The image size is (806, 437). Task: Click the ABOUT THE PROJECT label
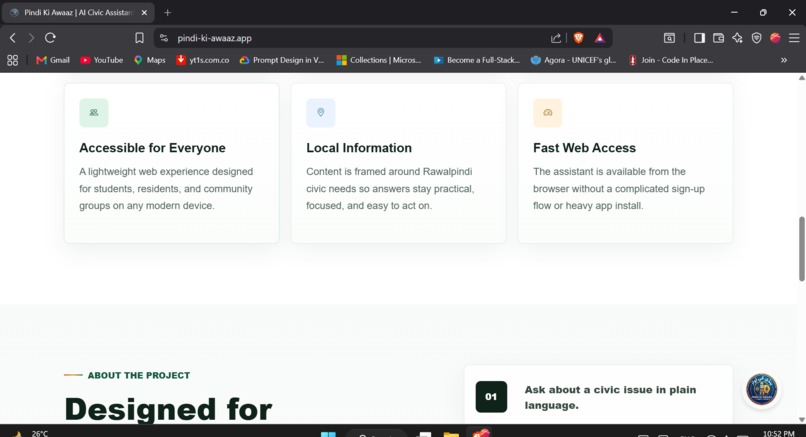click(139, 375)
